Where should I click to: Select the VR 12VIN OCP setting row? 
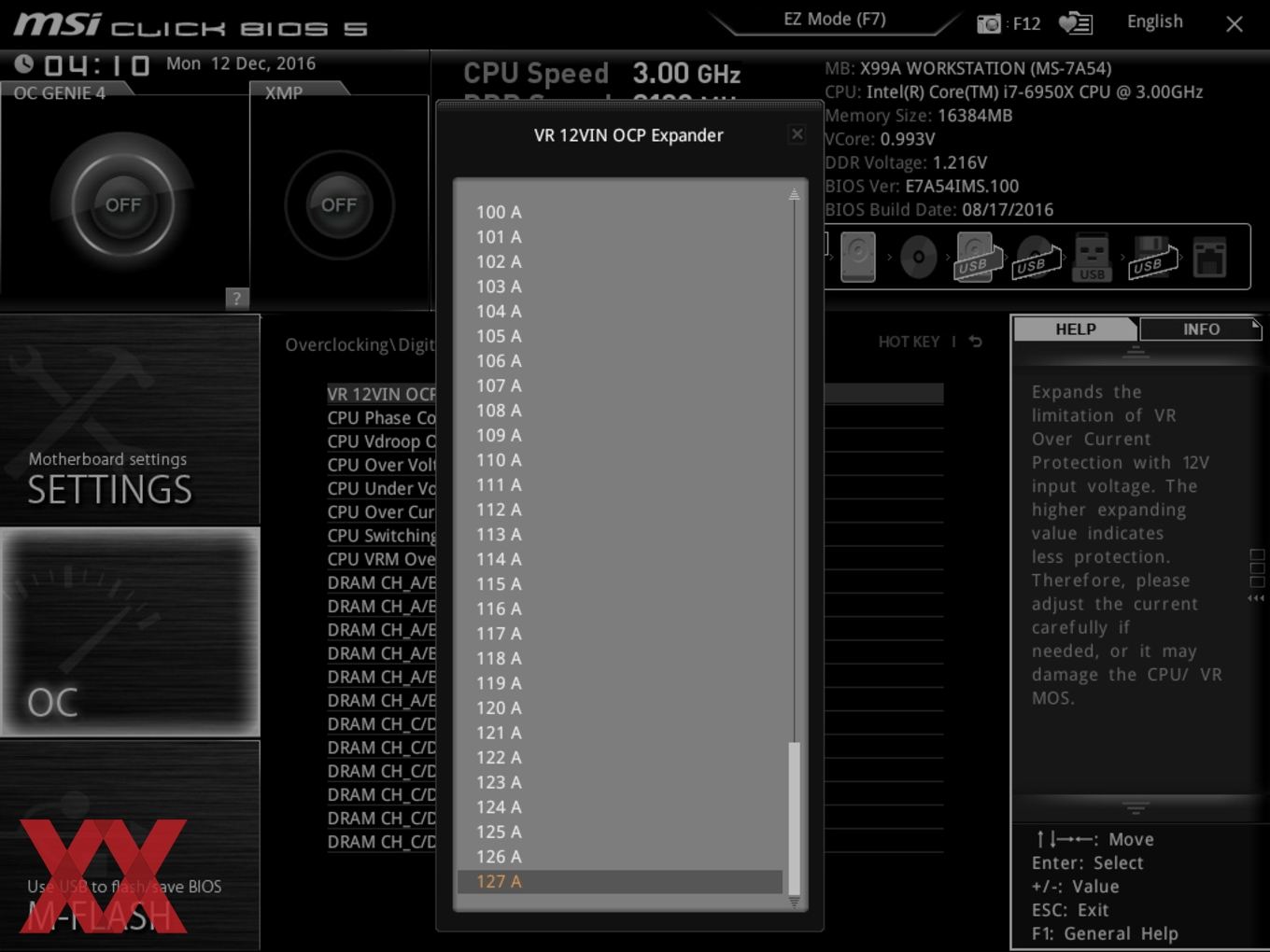pyautogui.click(x=381, y=394)
